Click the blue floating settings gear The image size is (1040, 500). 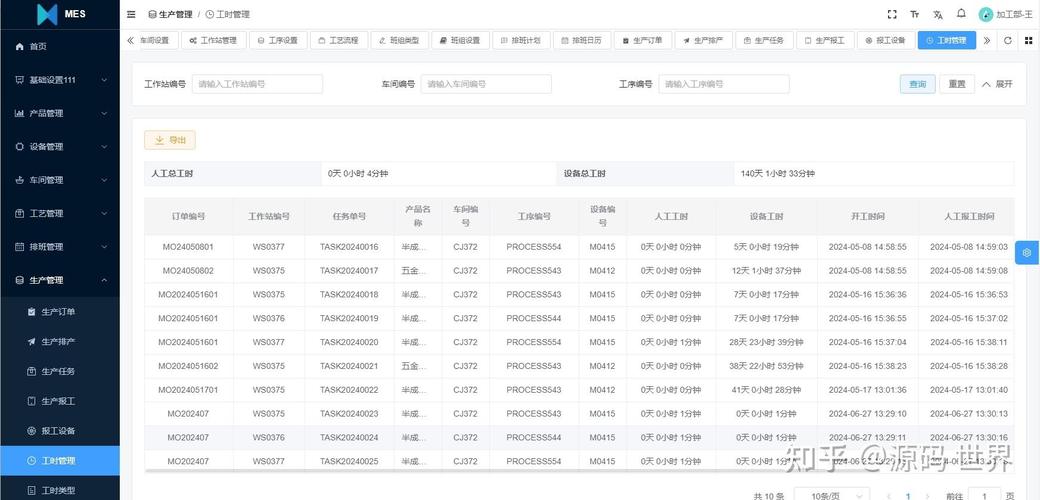click(1027, 253)
